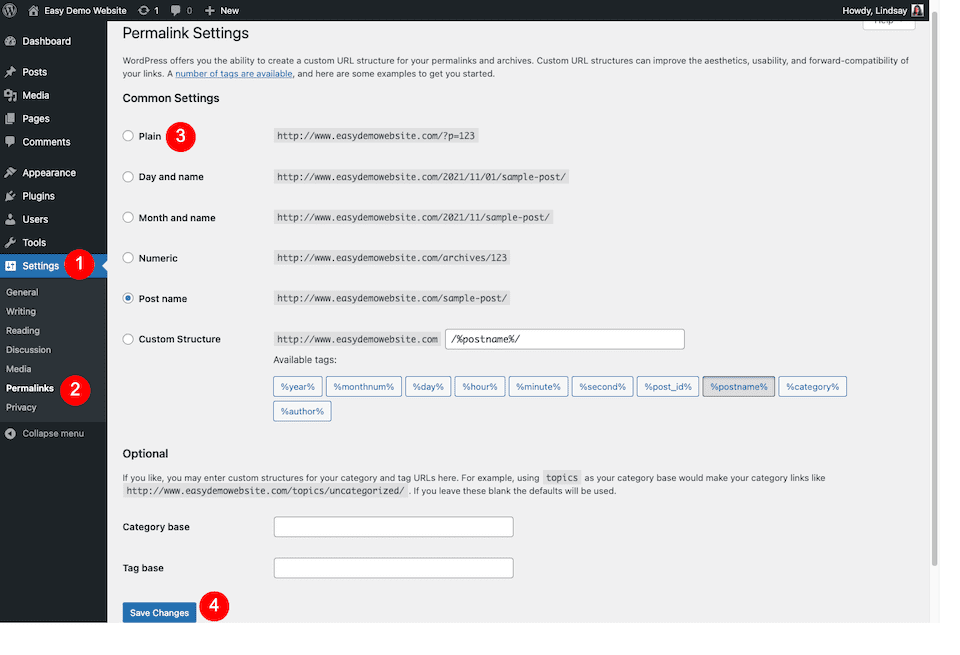Open Dashboard from the sidebar

pos(46,41)
